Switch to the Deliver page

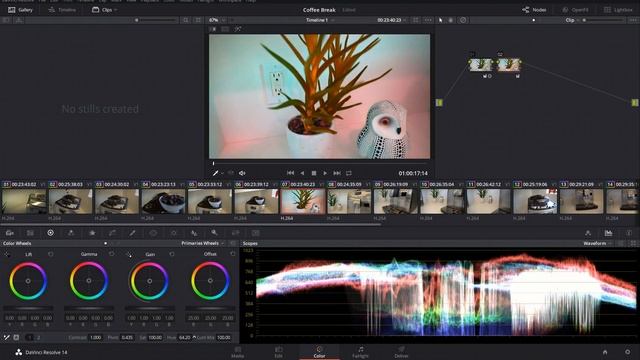pyautogui.click(x=401, y=352)
